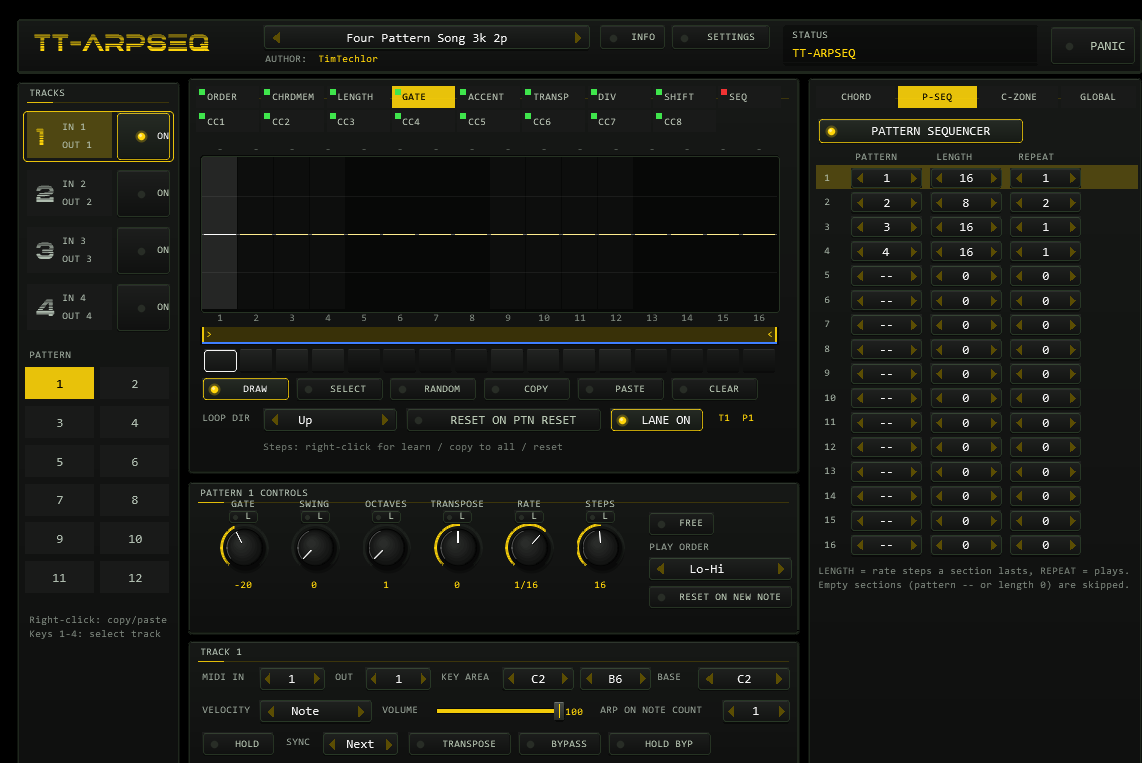
Task: Switch to the C-Zone tab
Action: point(1018,97)
